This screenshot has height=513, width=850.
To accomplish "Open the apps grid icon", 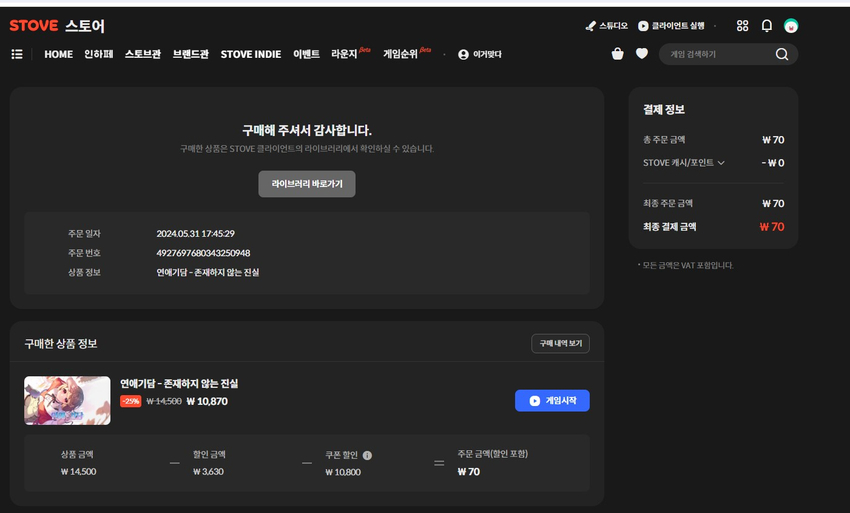I will tap(742, 25).
